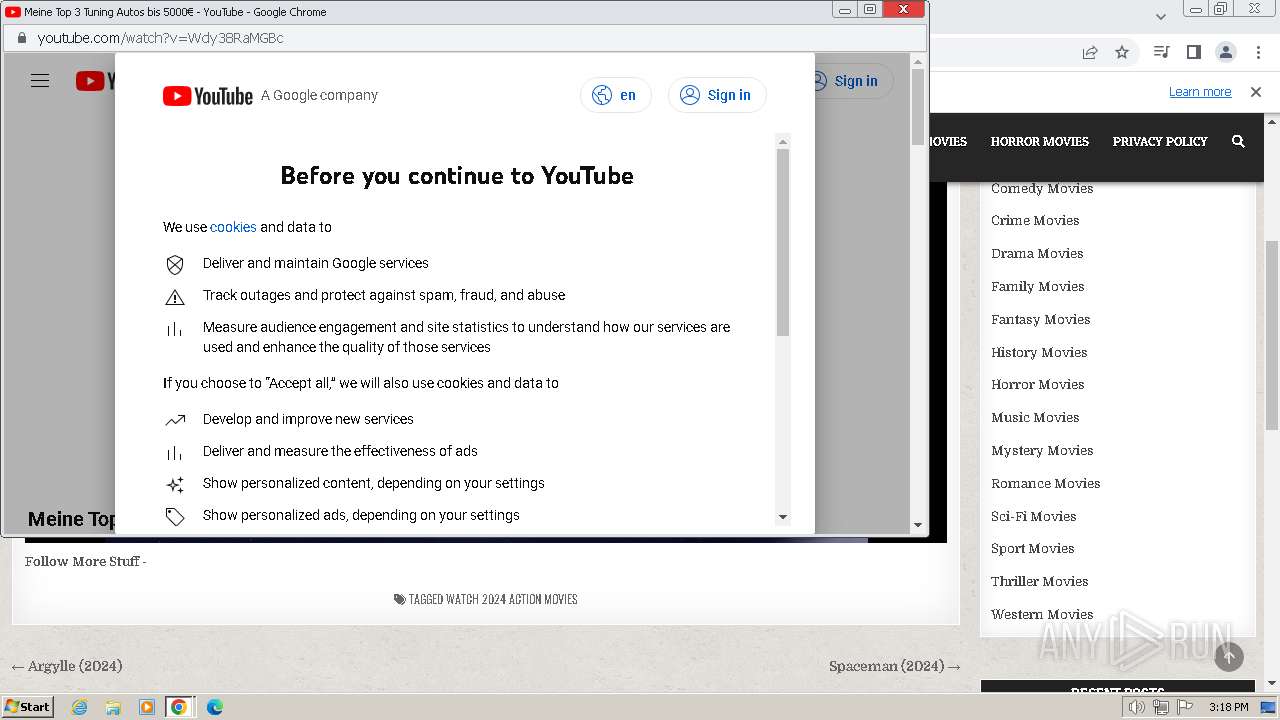Click the Learn more link in the infobar
Screen dimensions: 1280x720
pyautogui.click(x=1200, y=92)
